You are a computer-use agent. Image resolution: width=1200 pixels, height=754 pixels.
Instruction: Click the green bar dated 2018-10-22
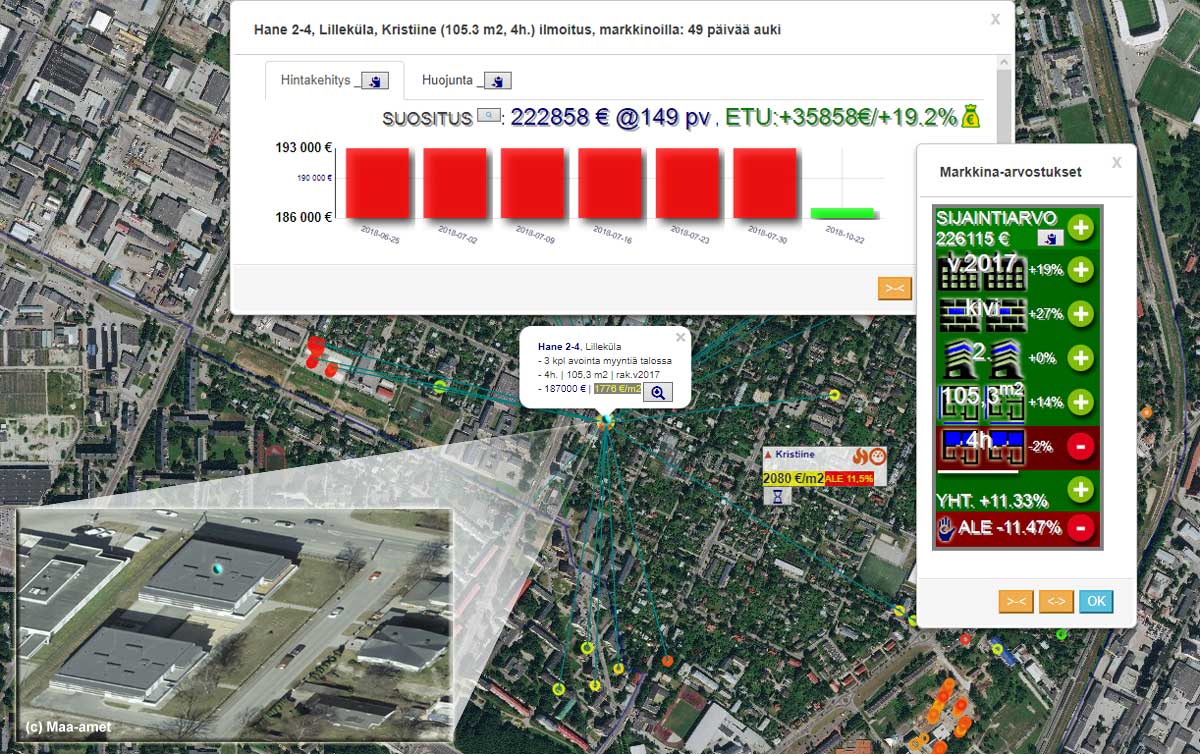tap(842, 212)
